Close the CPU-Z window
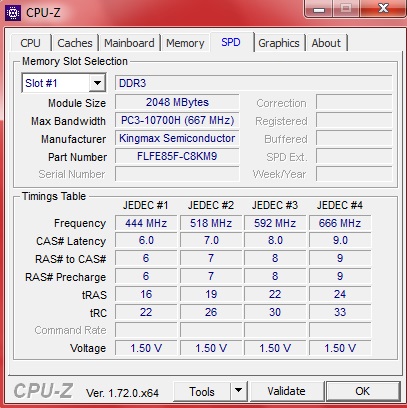The height and width of the screenshot is (408, 407). [383, 9]
